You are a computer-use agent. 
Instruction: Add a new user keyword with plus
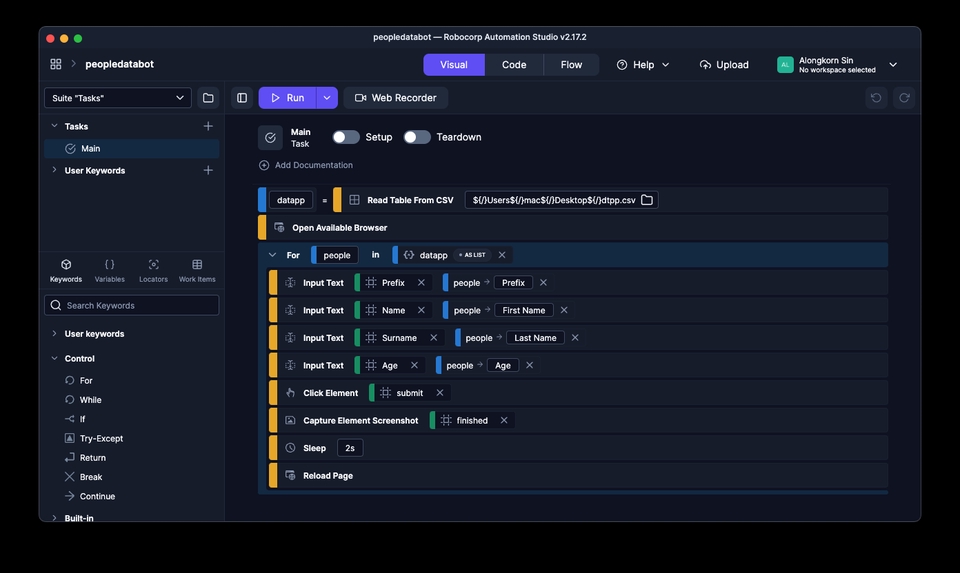point(208,170)
